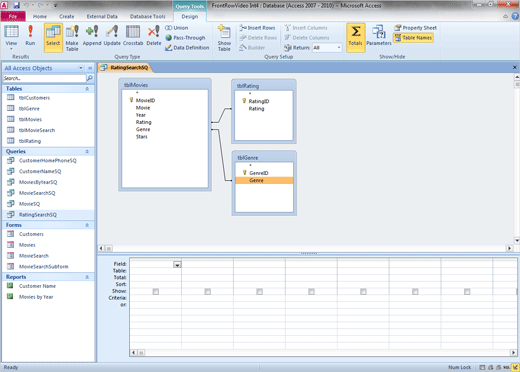Collapse the Queries group
This screenshot has height=372, width=520.
pos(87,152)
